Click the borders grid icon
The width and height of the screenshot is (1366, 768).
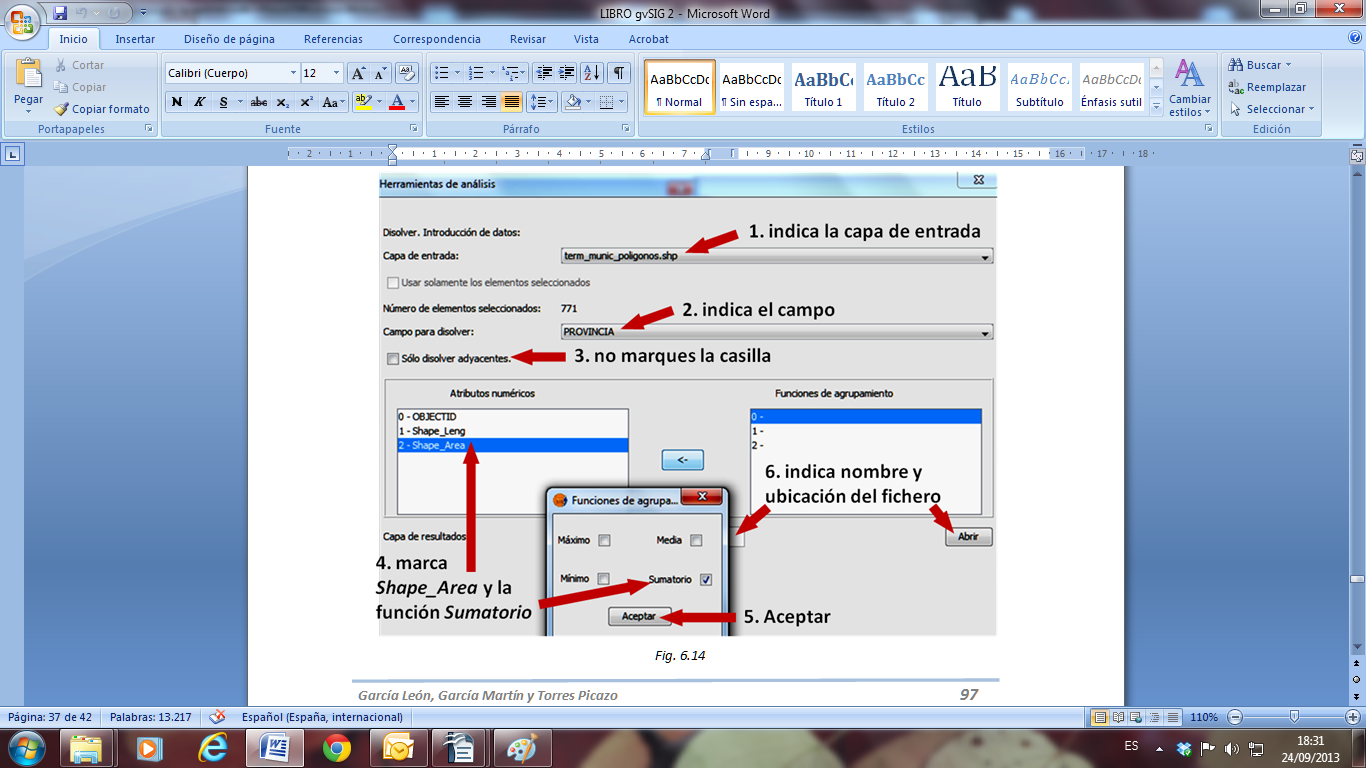coord(605,102)
